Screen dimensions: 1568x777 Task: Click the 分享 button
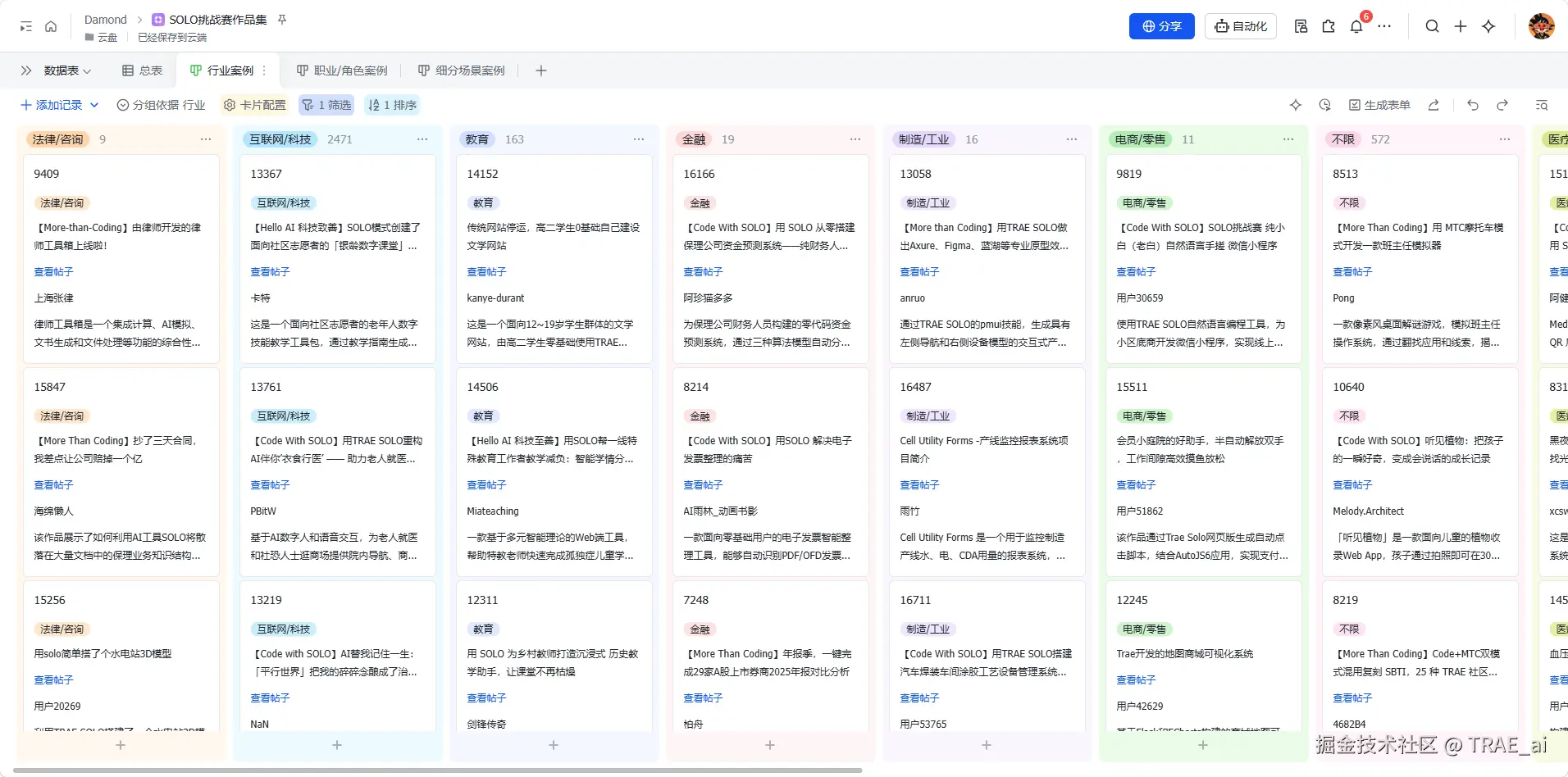tap(1162, 26)
